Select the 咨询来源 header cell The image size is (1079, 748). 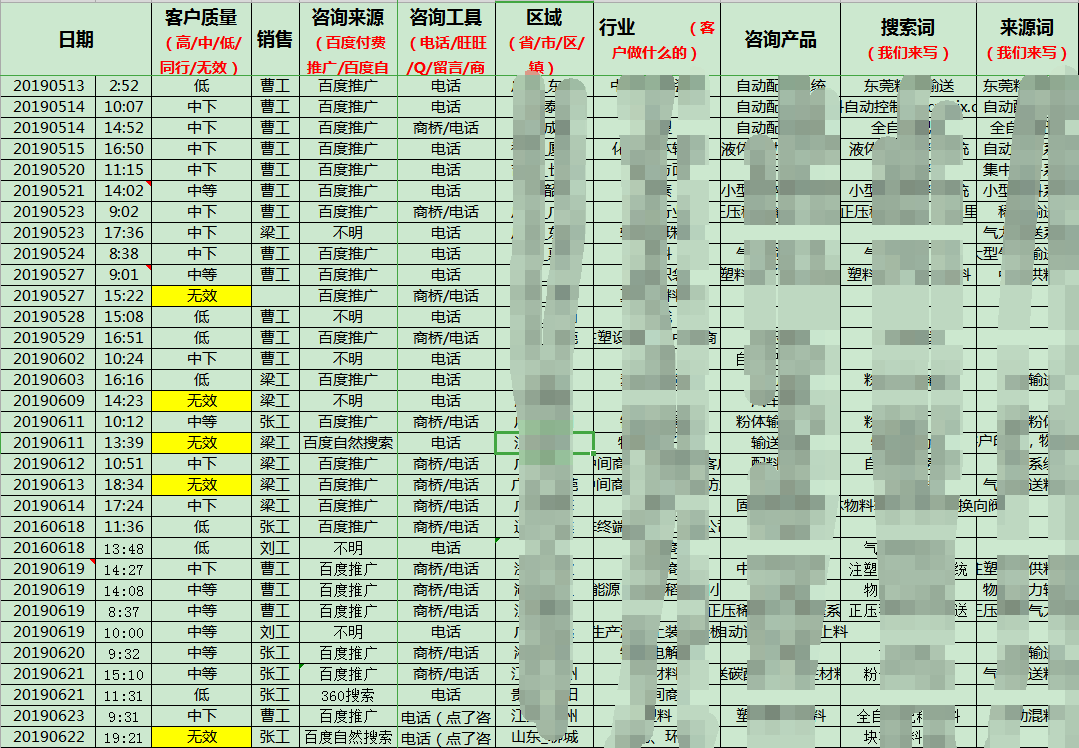[348, 39]
